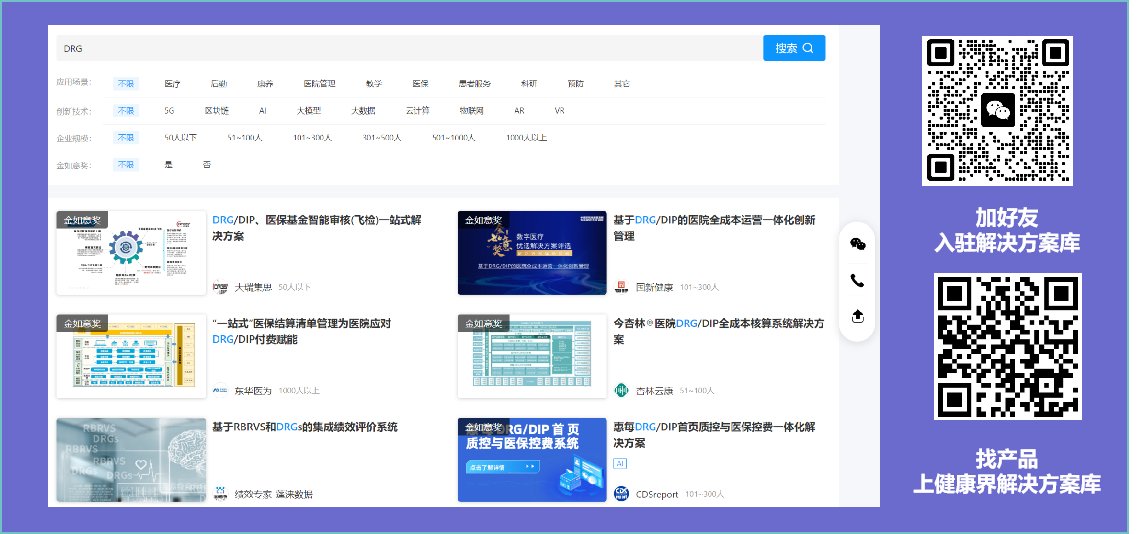
Task: Filter by 教学 application scenario
Action: coord(374,84)
